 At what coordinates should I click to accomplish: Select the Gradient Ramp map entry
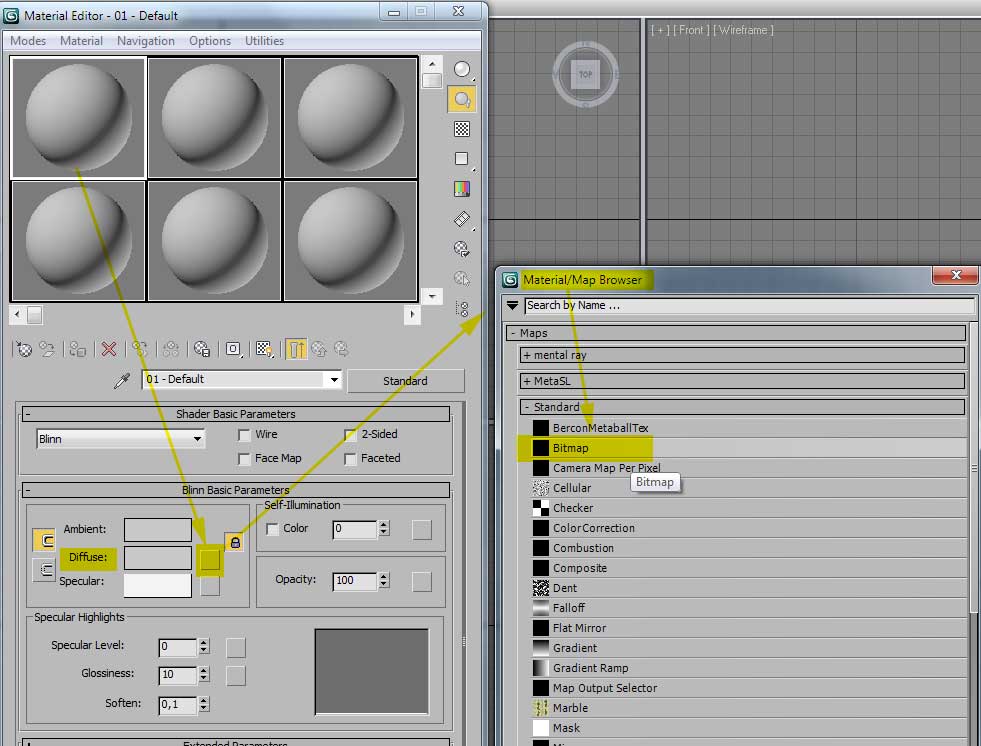click(749, 668)
